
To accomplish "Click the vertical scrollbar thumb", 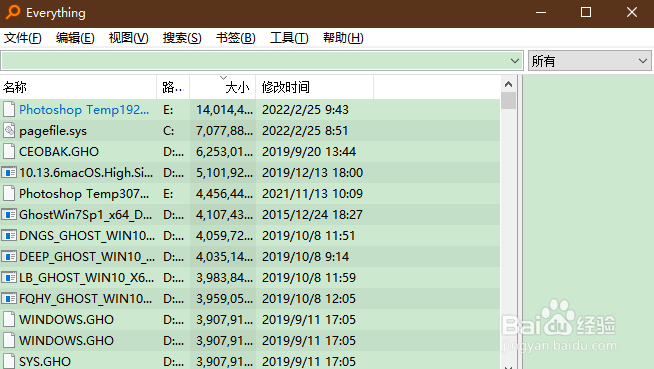I will point(508,100).
